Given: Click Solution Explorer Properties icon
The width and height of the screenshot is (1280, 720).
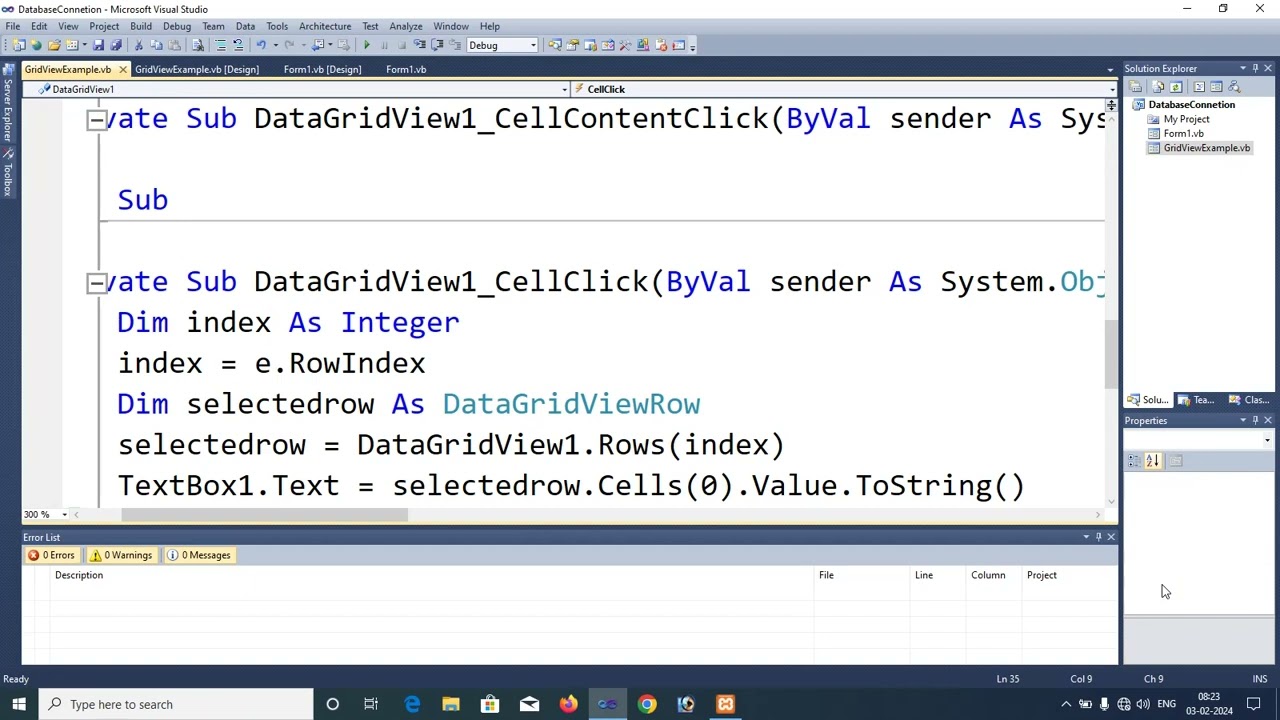Looking at the screenshot, I should pyautogui.click(x=1135, y=87).
